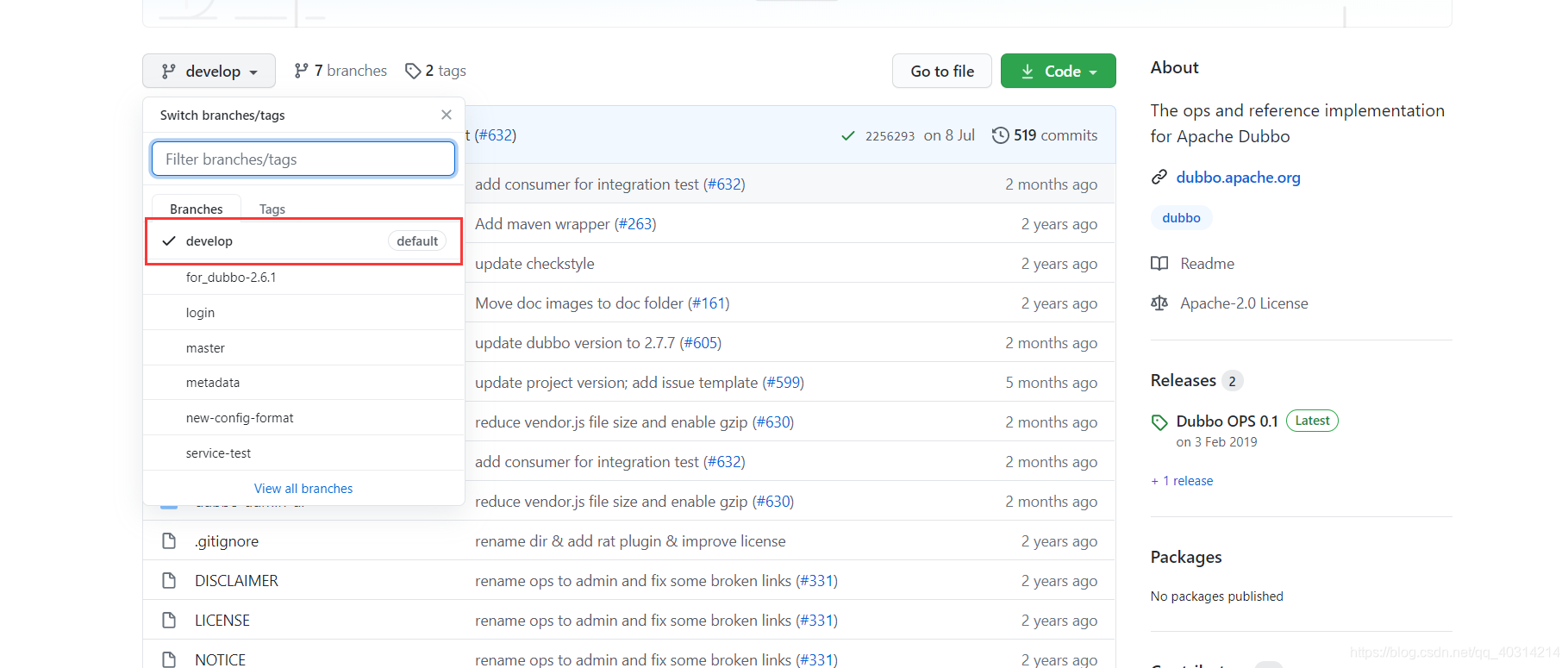This screenshot has height=668, width=1568.
Task: Click the book icon beside Readme
Action: click(x=1159, y=264)
